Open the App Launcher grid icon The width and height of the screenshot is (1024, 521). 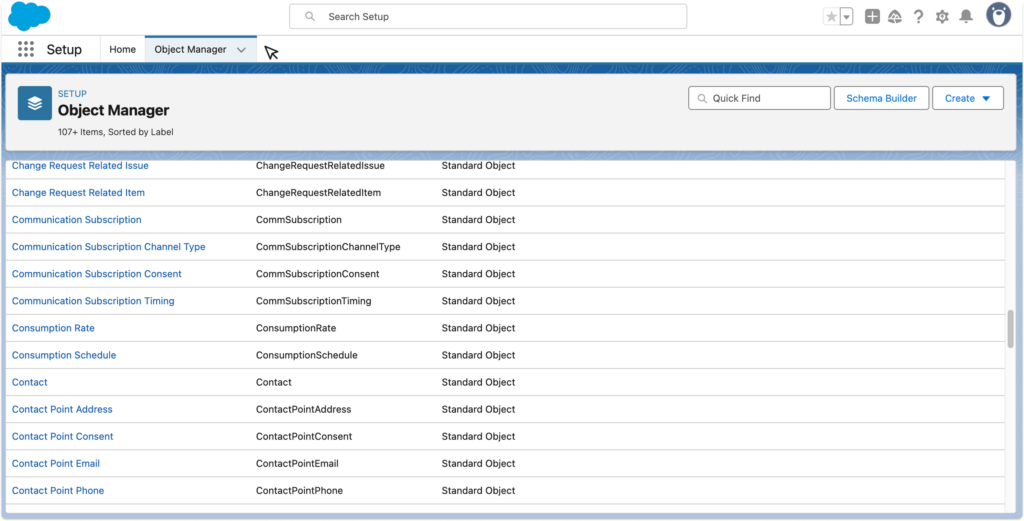[26, 49]
